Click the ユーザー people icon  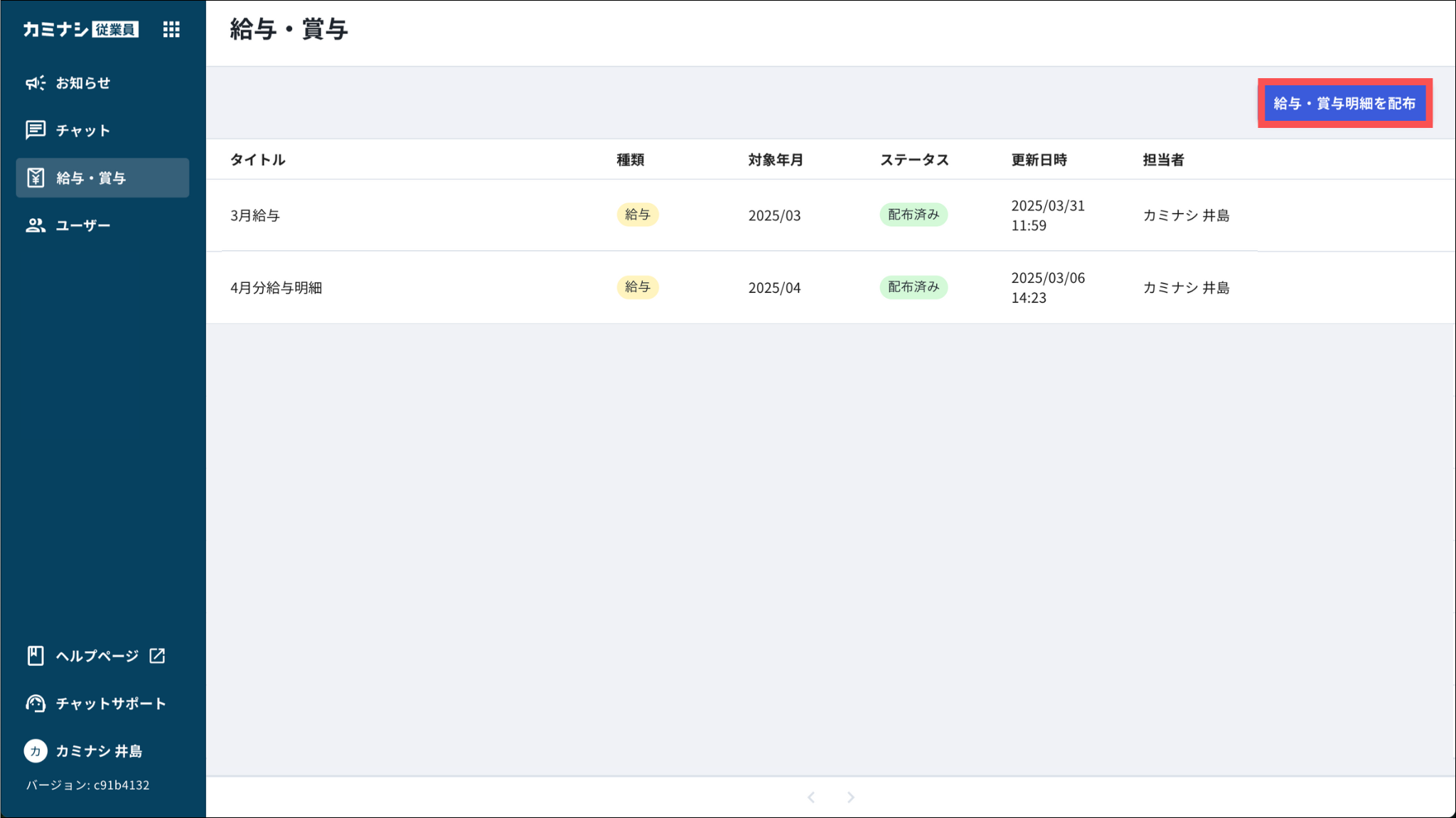click(x=36, y=225)
